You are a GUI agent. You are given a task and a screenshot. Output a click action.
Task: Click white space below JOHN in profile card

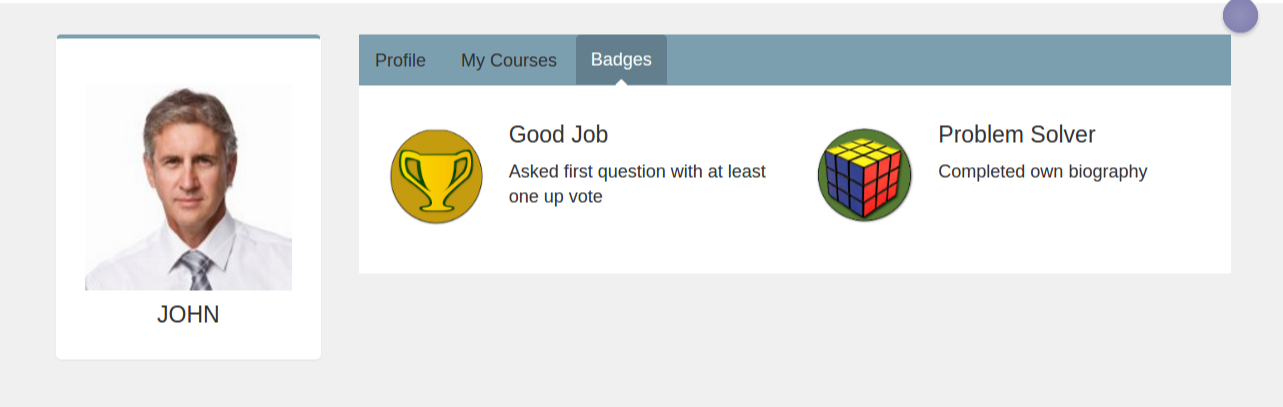click(188, 343)
